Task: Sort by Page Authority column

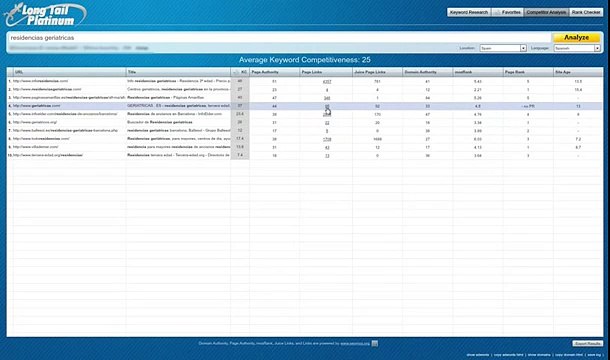Action: pyautogui.click(x=274, y=72)
